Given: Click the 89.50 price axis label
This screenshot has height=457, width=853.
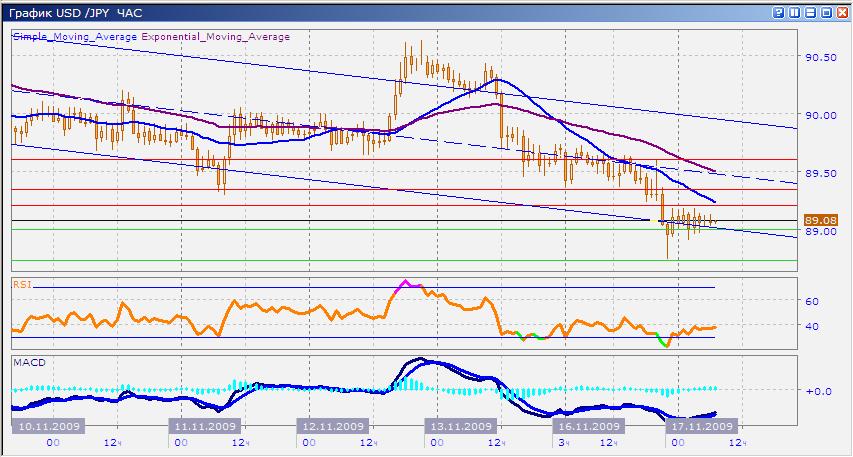Looking at the screenshot, I should point(820,173).
